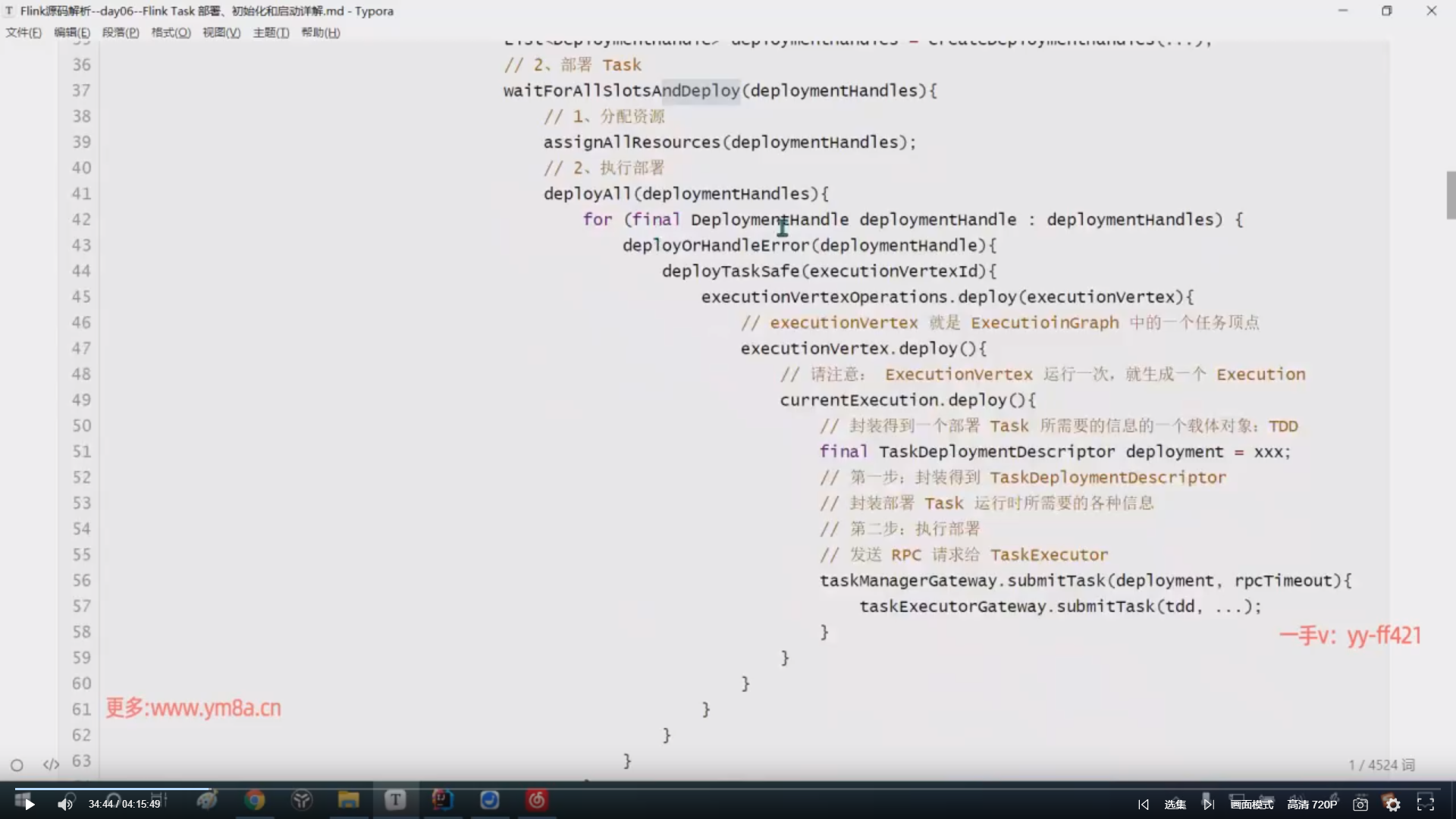
Task: Open the 高清 720P quality dropdown
Action: pos(1312,805)
